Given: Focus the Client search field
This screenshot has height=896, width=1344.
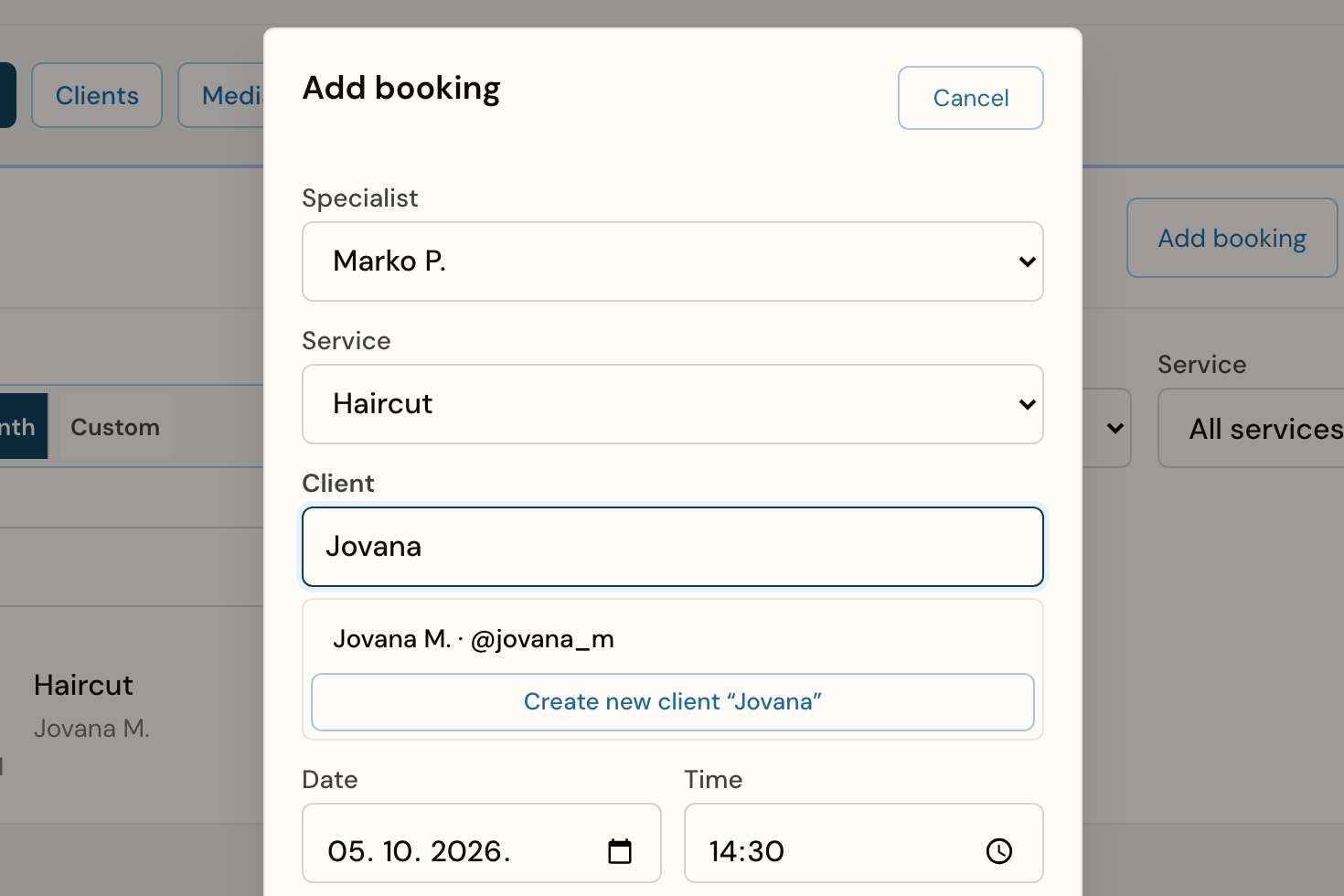Looking at the screenshot, I should 673,547.
